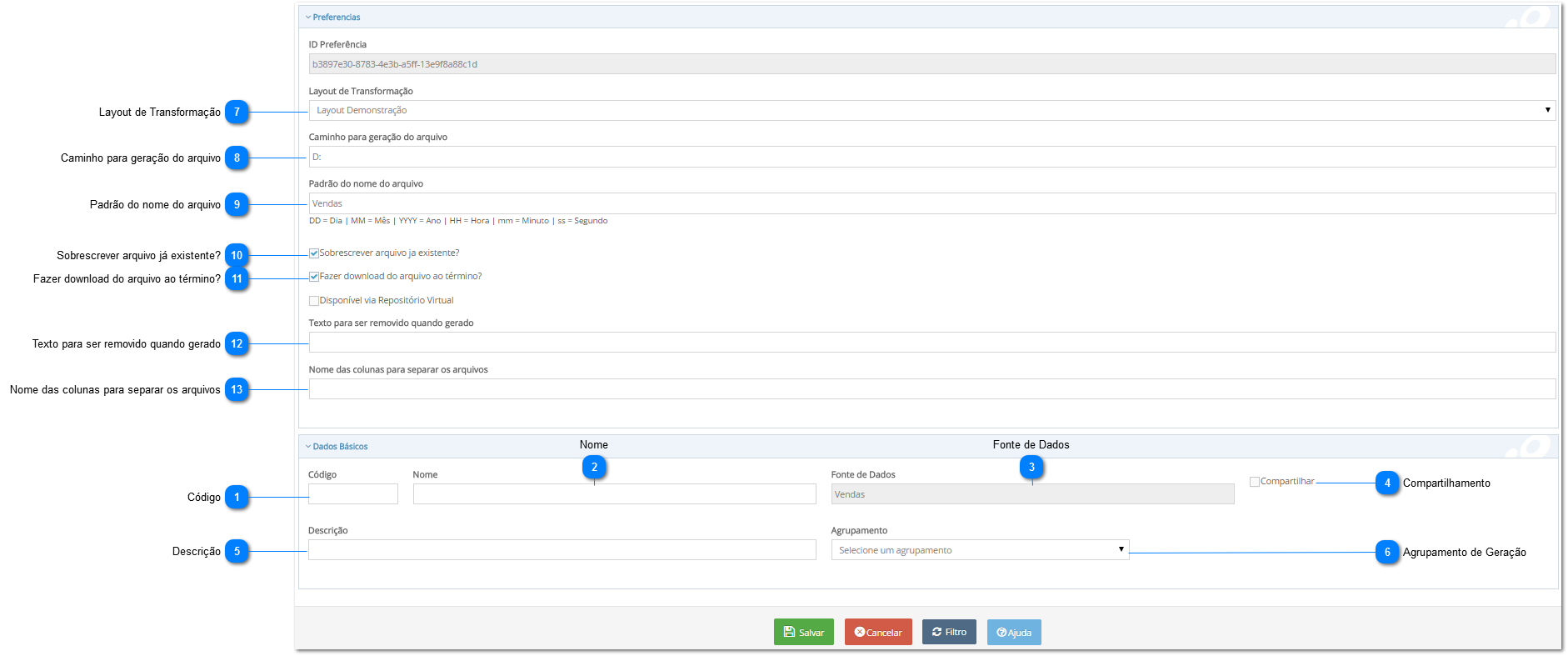
Task: Toggle Fazer download do arquivo ao término checkbox
Action: click(x=314, y=277)
